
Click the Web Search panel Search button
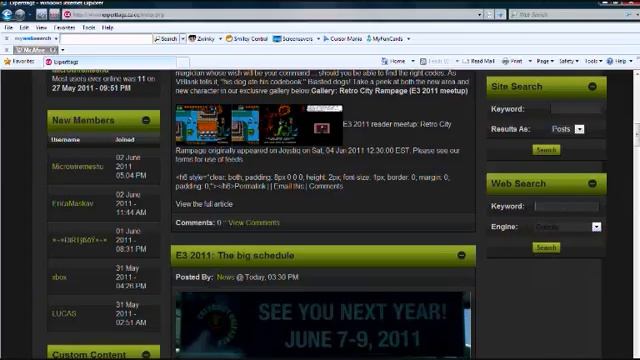tap(546, 247)
